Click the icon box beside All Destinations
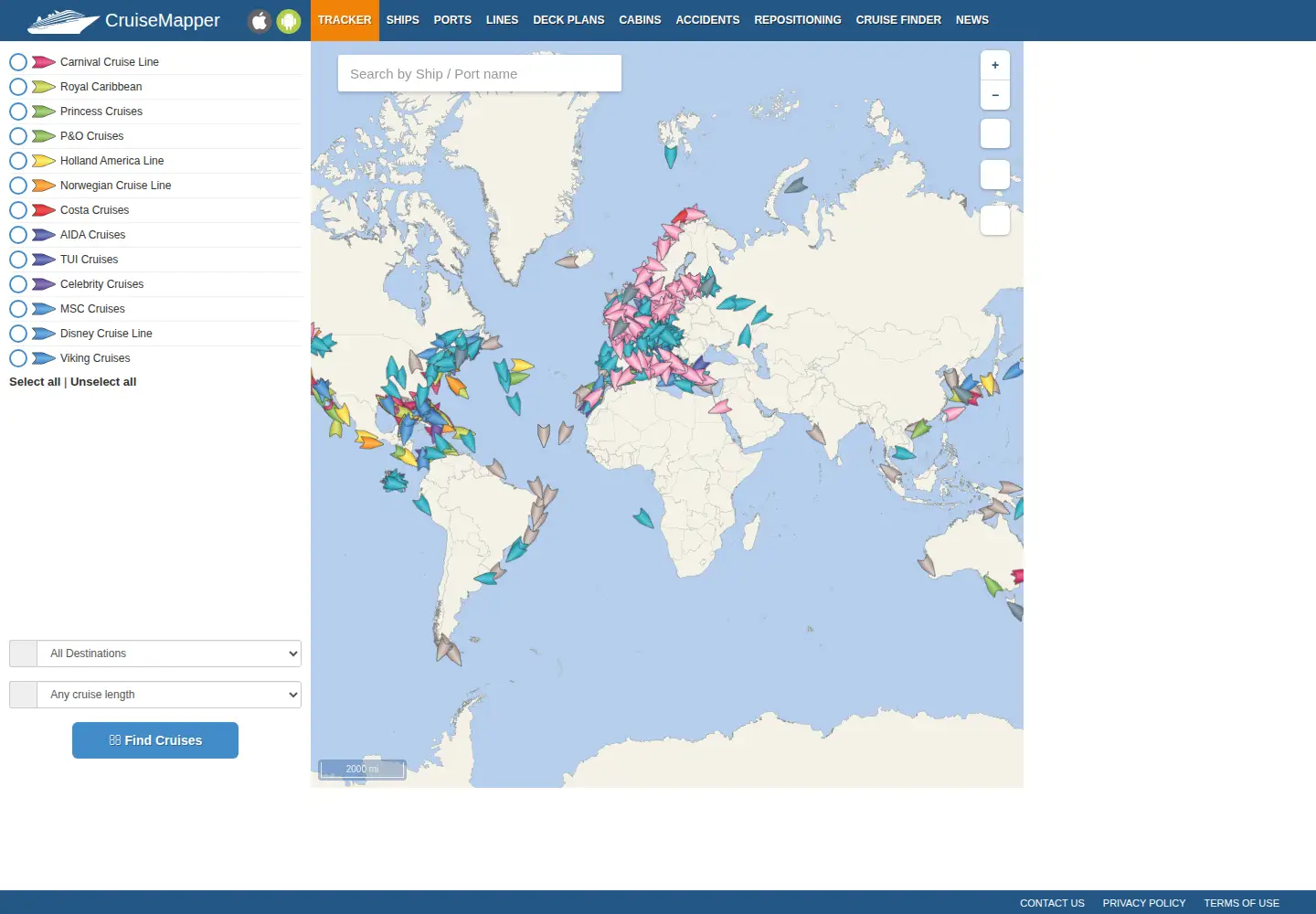The width and height of the screenshot is (1316, 914). coord(23,654)
